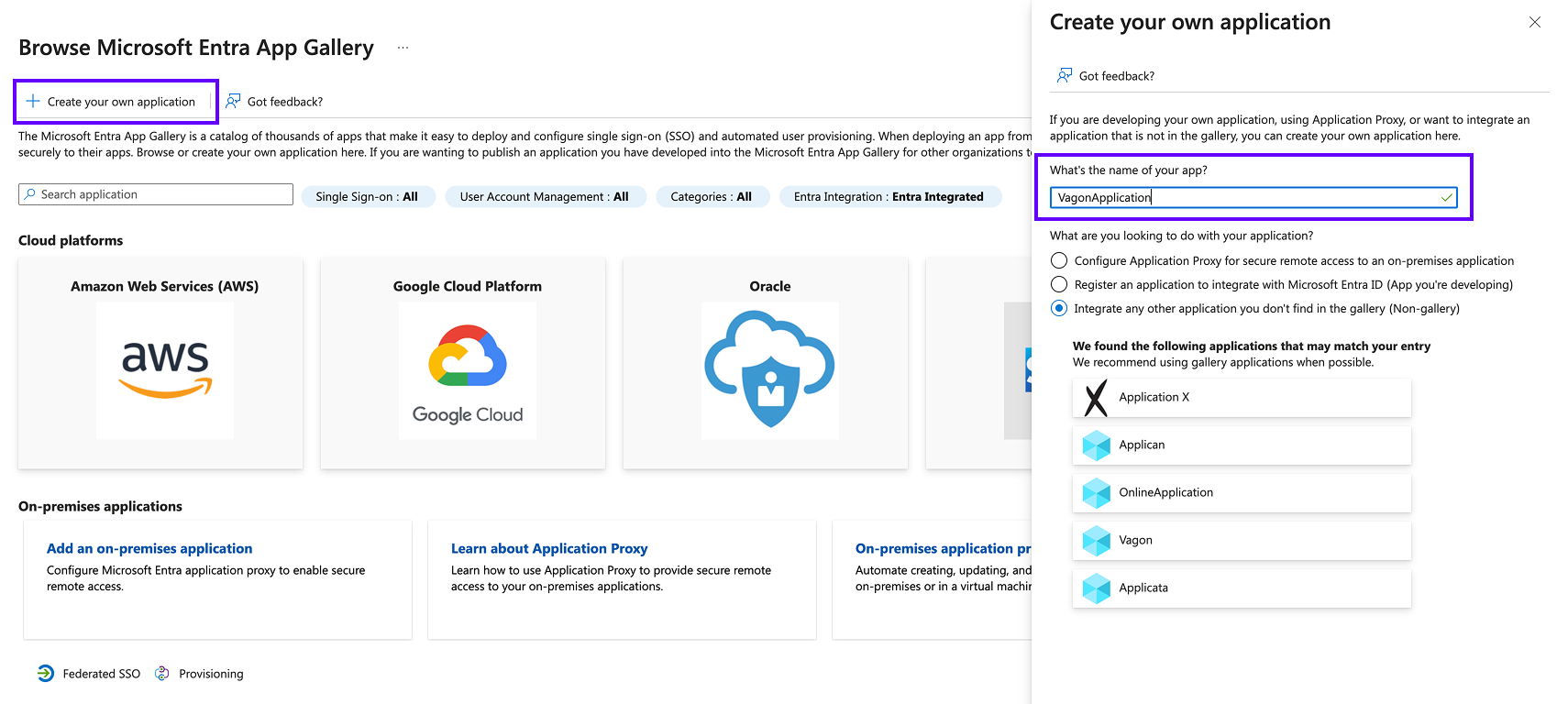Screen dimensions: 1568x704
Task: Click the Got feedback icon in the gallery toolbar
Action: (x=233, y=101)
